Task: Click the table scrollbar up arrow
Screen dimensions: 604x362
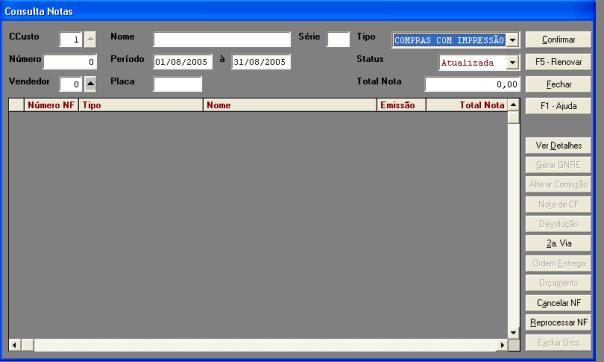Action: point(513,105)
